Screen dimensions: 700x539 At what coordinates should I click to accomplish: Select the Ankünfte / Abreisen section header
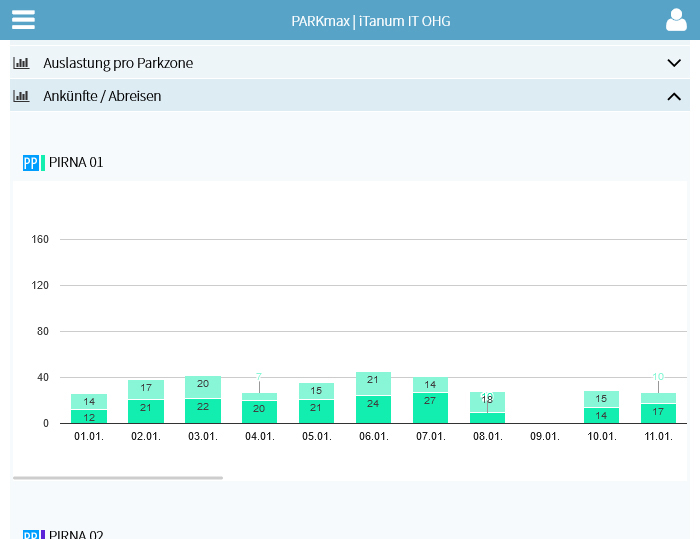coord(102,96)
